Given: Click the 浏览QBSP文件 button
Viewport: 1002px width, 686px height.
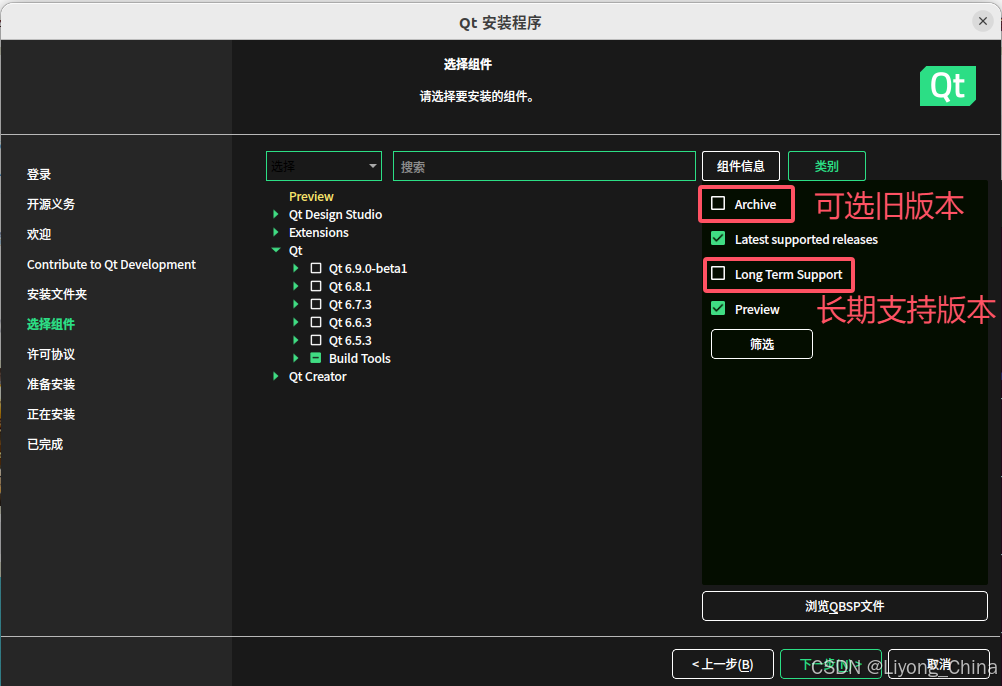Looking at the screenshot, I should tap(845, 606).
